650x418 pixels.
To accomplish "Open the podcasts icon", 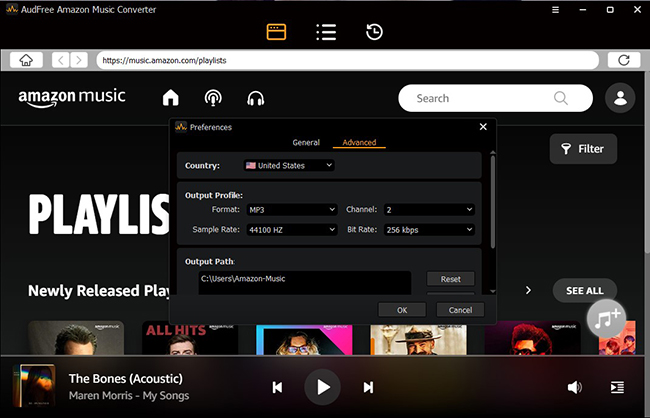I will pyautogui.click(x=213, y=98).
